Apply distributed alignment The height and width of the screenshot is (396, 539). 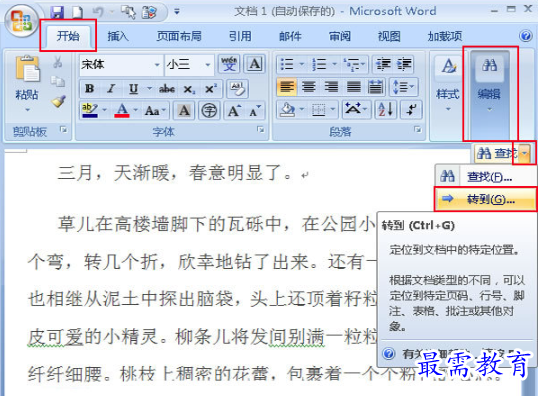click(x=375, y=87)
